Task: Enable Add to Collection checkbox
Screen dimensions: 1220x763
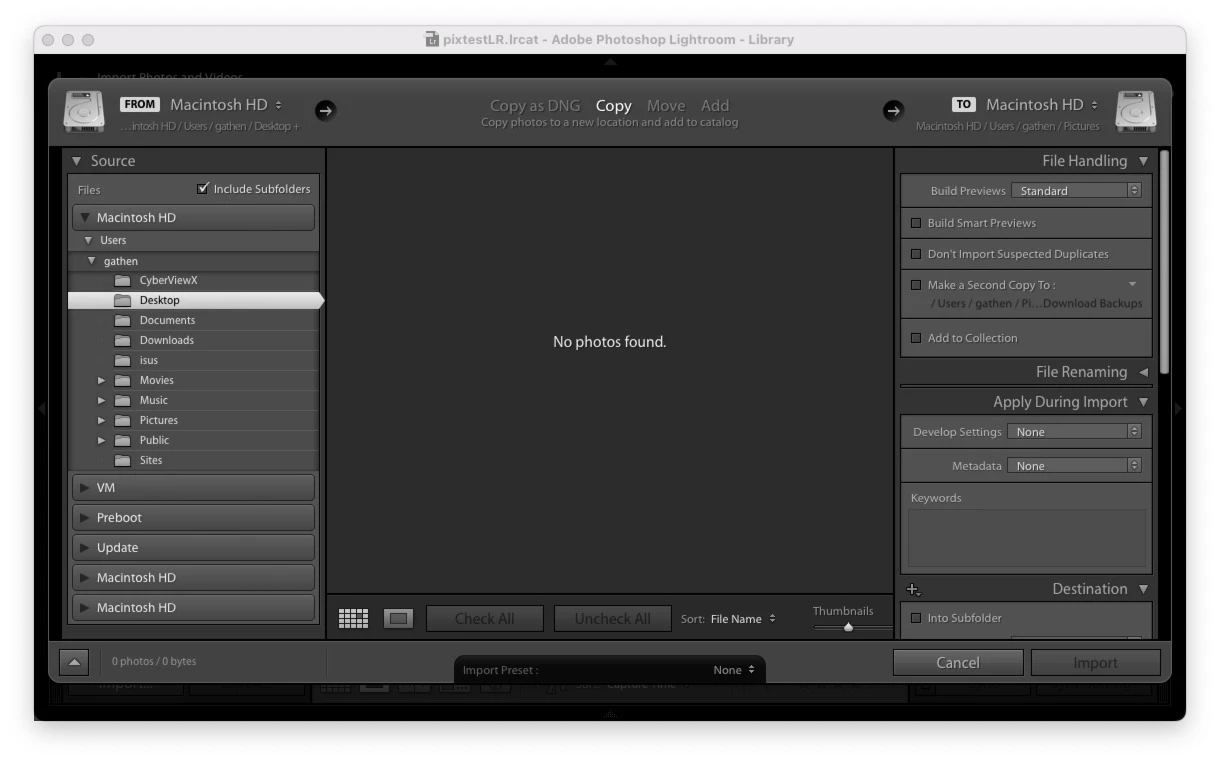Action: point(915,338)
